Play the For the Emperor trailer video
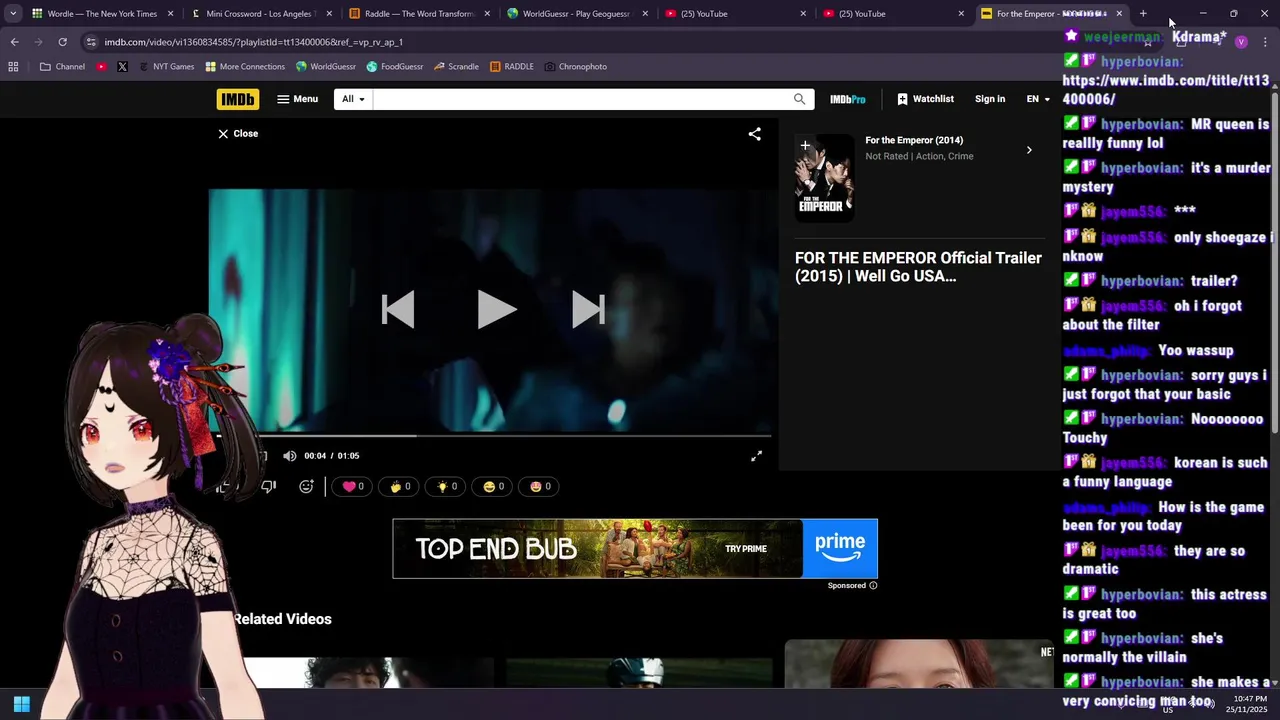1280x720 pixels. [496, 310]
